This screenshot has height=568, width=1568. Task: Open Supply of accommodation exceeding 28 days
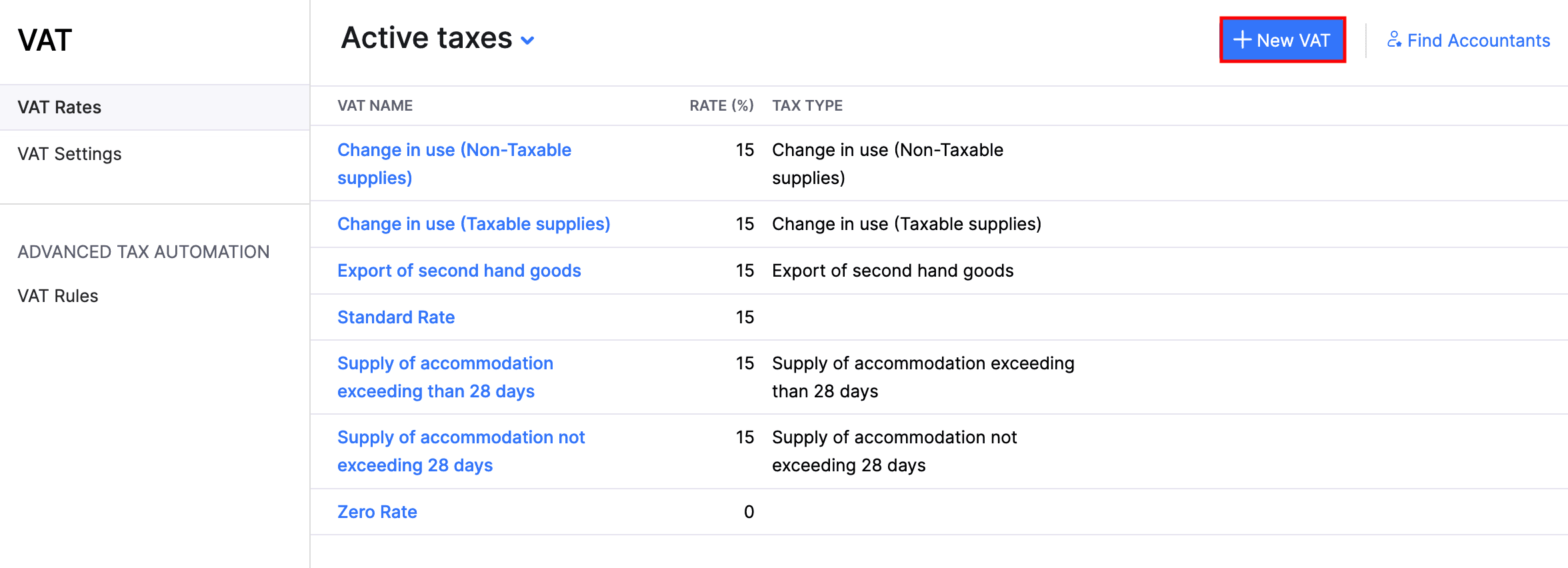445,364
